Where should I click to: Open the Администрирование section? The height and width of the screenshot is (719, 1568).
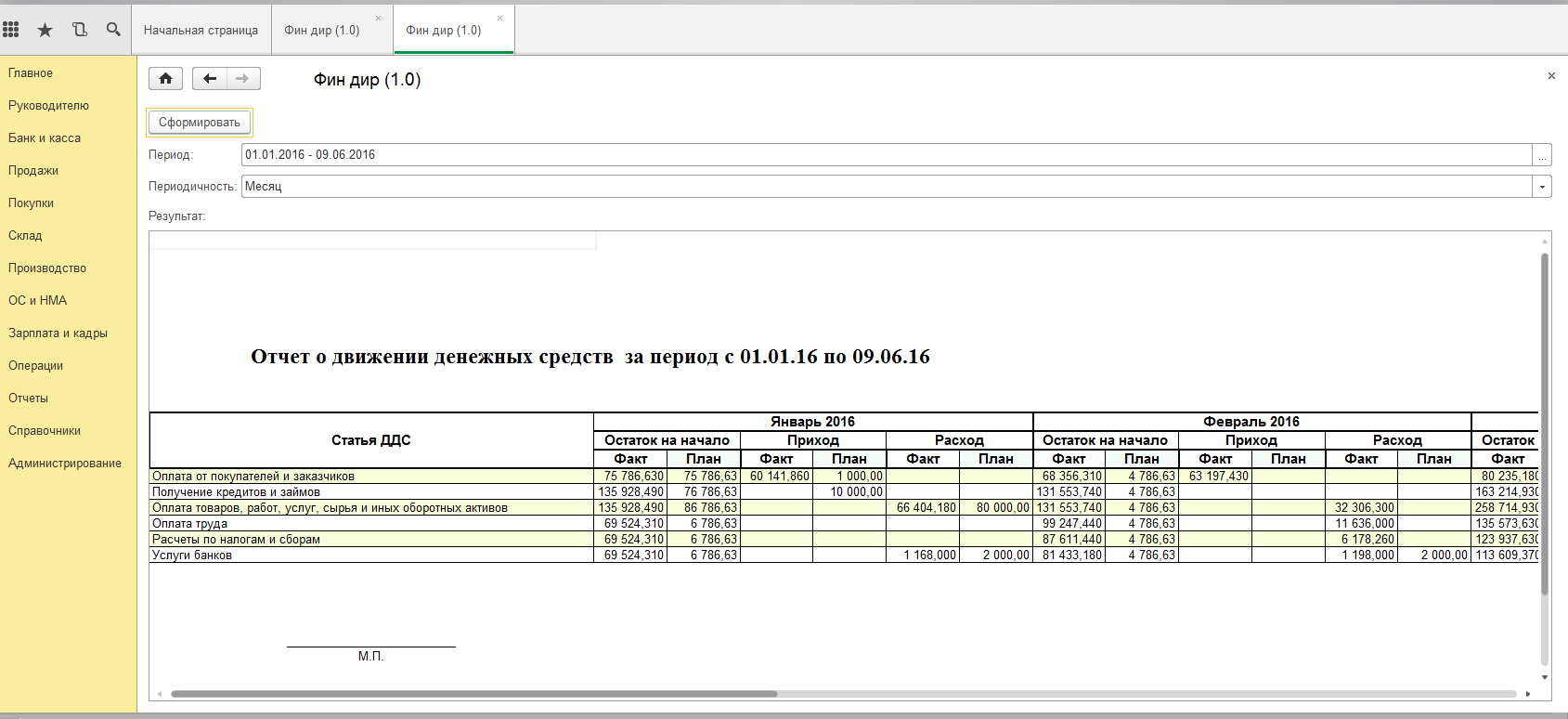point(65,464)
